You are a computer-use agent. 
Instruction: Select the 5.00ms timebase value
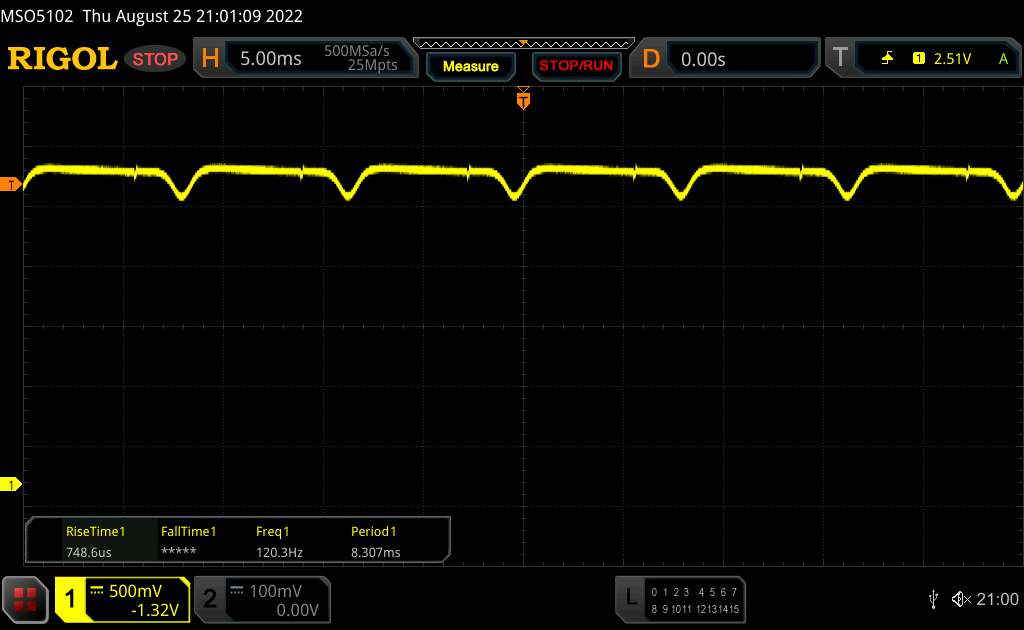[270, 59]
